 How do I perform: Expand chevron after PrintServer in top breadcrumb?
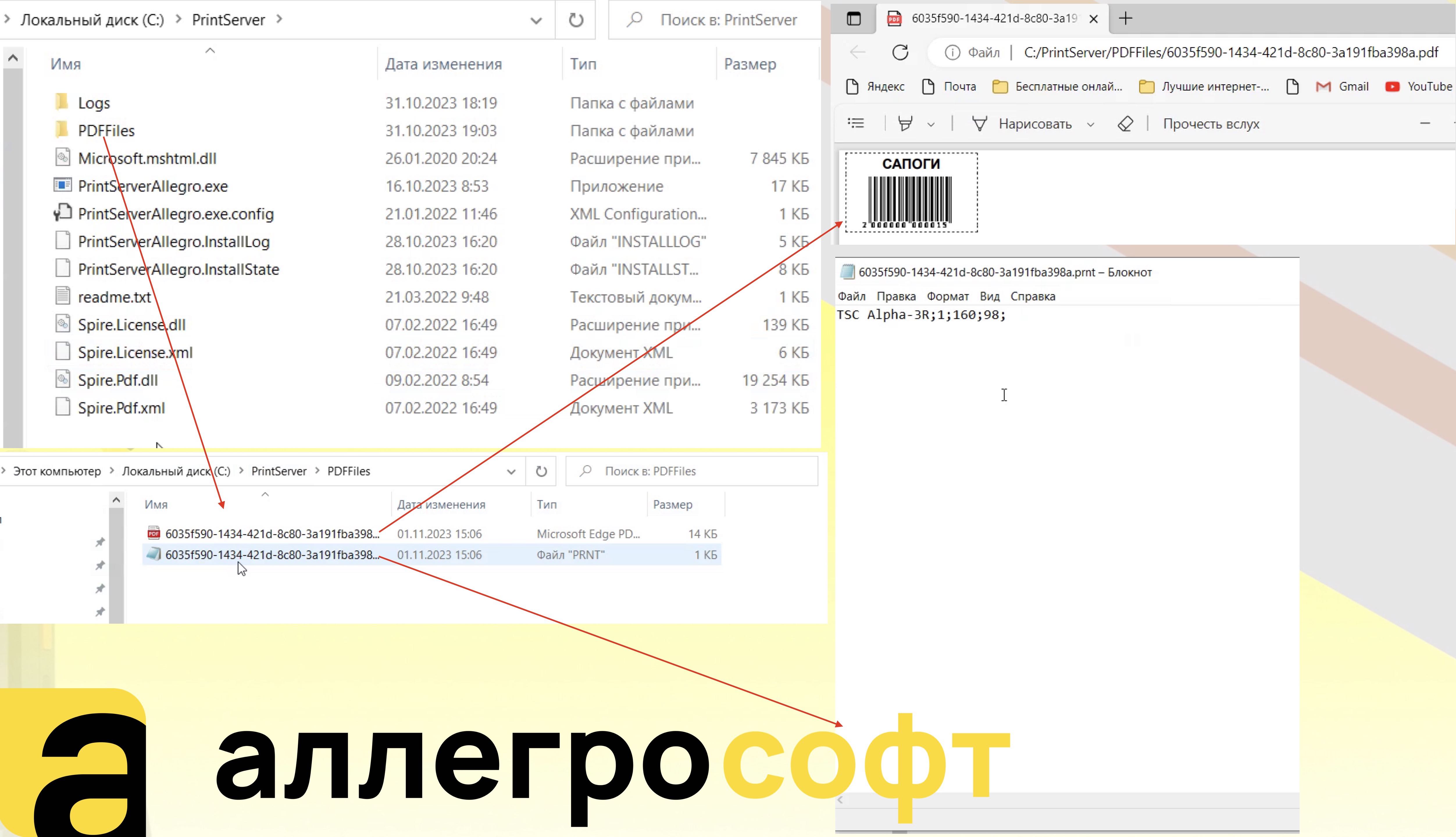pyautogui.click(x=279, y=19)
